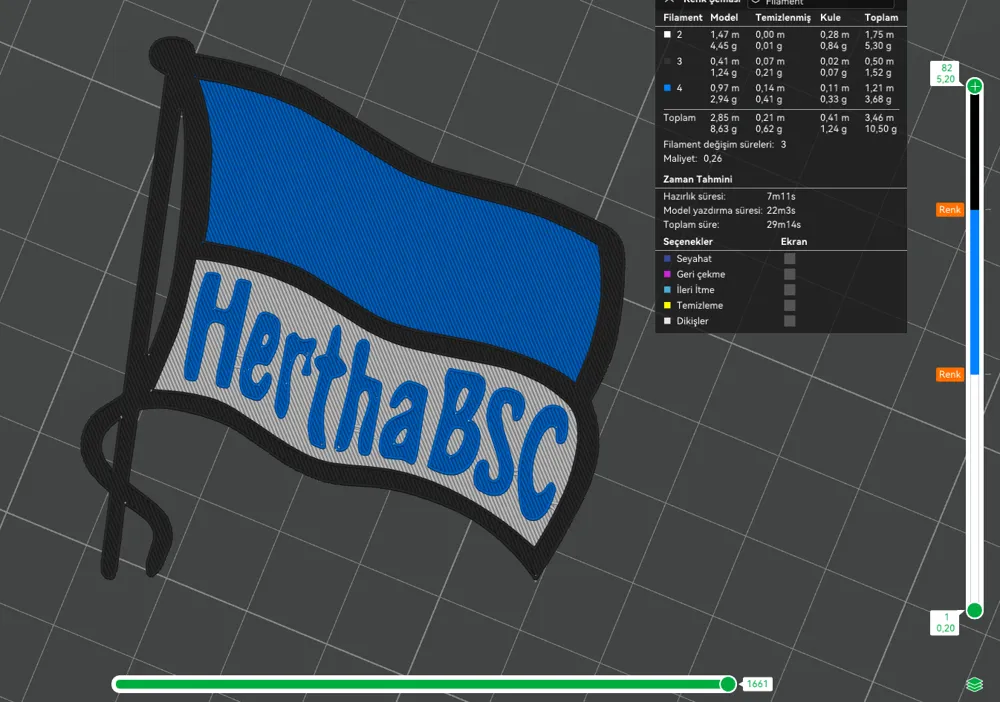Open the Filament view-mode dropdown at panel top
Viewport: 1000px width, 702px height.
tap(823, 3)
